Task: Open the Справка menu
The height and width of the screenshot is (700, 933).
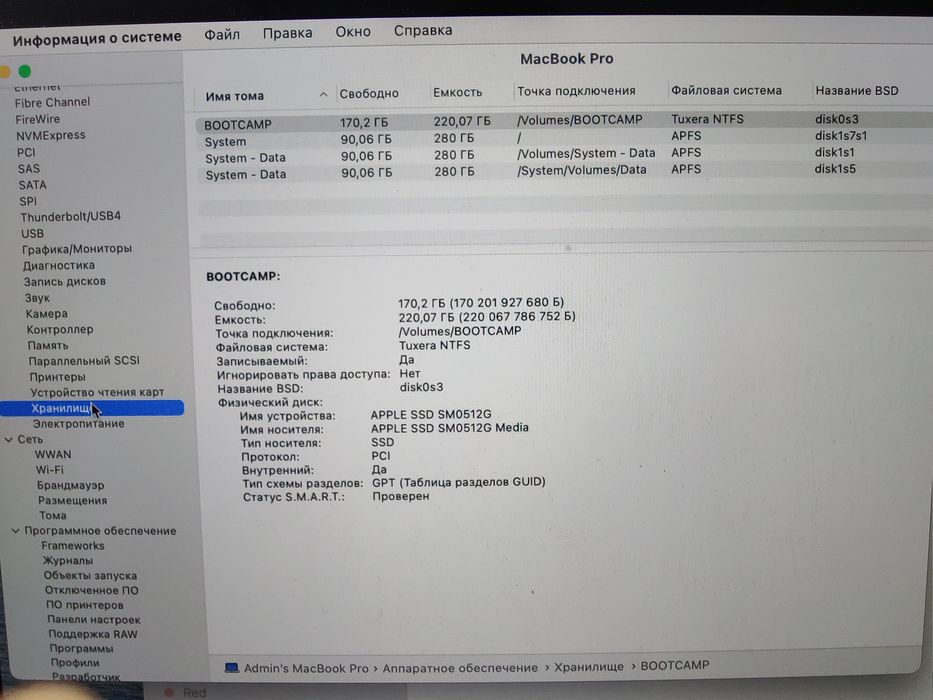Action: tap(423, 30)
